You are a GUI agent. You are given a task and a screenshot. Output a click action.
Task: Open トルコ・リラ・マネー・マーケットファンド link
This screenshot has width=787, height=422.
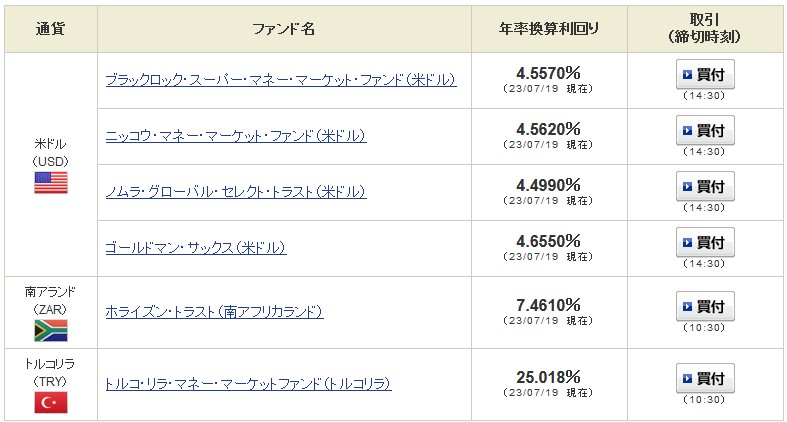tap(248, 384)
